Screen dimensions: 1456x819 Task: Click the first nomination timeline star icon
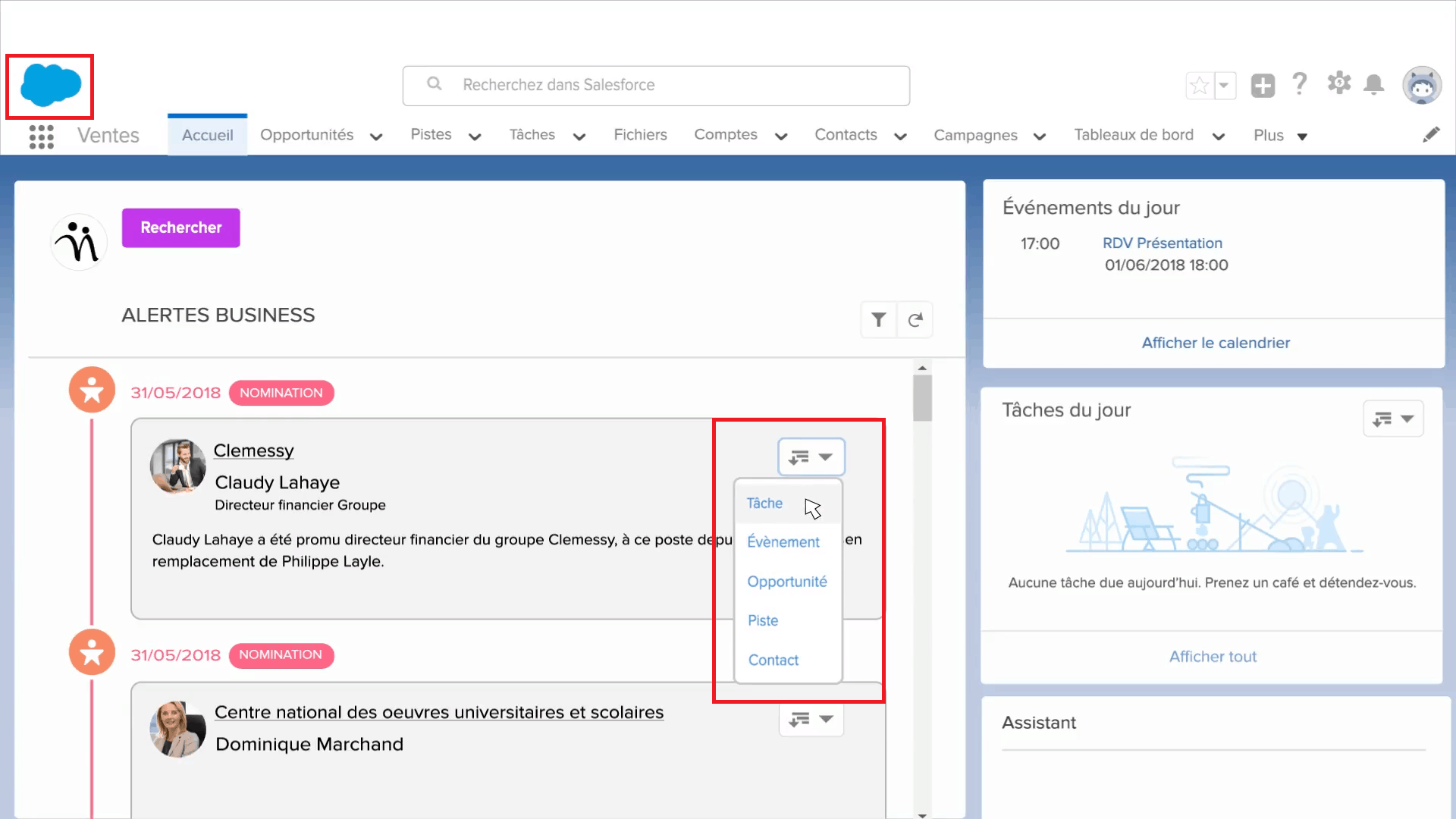click(x=92, y=390)
